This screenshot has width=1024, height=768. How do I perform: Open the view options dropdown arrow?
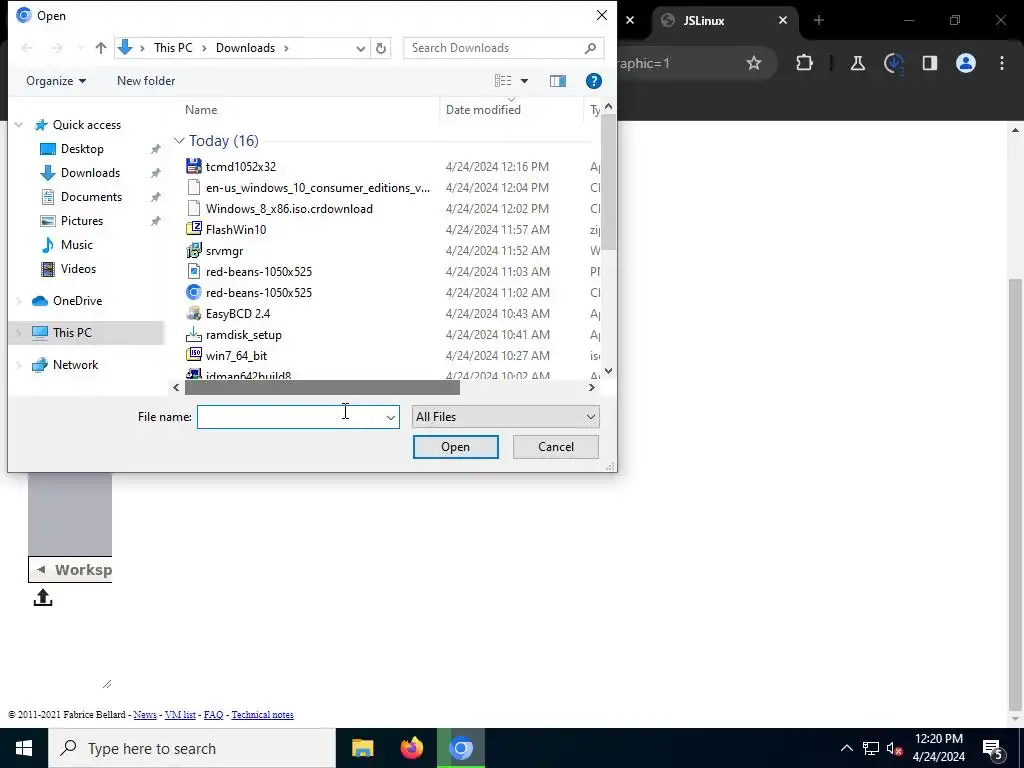(524, 81)
